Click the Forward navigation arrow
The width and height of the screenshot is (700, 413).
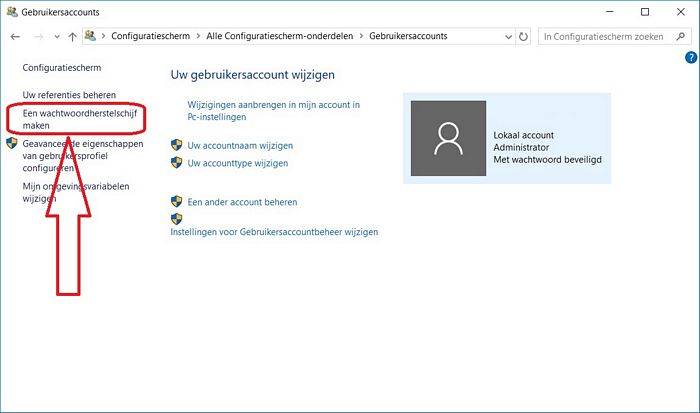[x=37, y=36]
